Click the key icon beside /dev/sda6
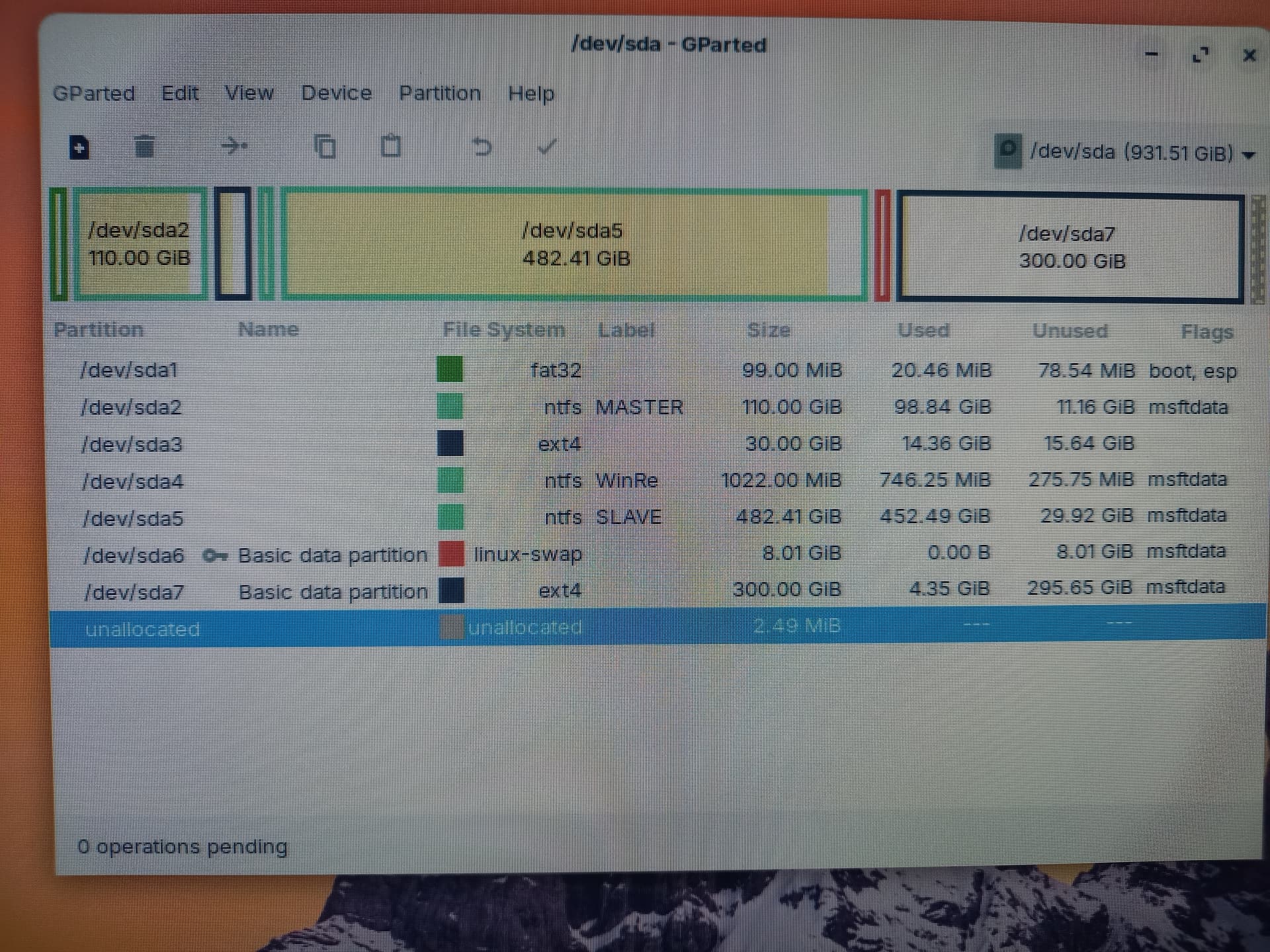Screen dimensions: 1270x952 click(x=215, y=555)
